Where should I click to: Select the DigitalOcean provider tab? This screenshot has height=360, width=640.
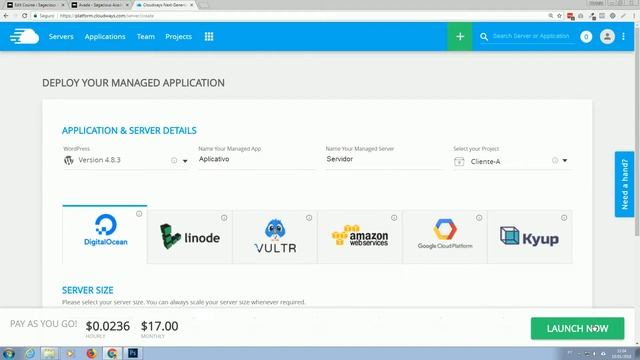105,235
